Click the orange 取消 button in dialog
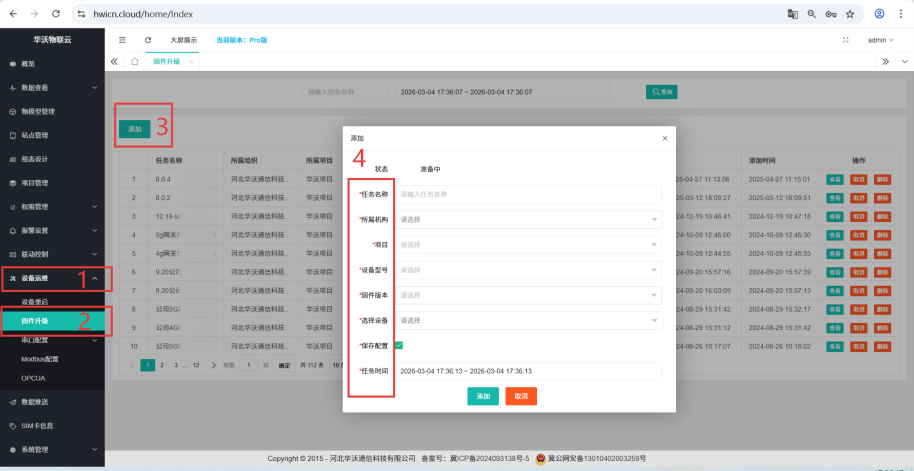Image resolution: width=914 pixels, height=471 pixels. tap(521, 397)
